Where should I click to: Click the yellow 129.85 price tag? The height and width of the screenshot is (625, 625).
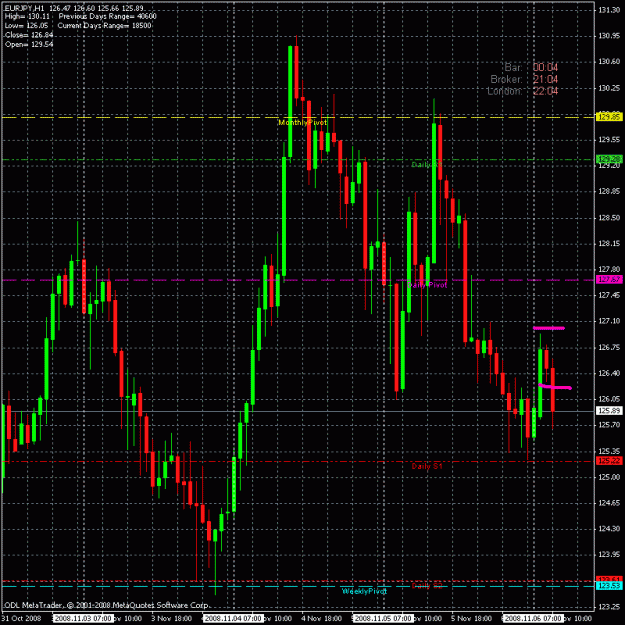coord(609,117)
